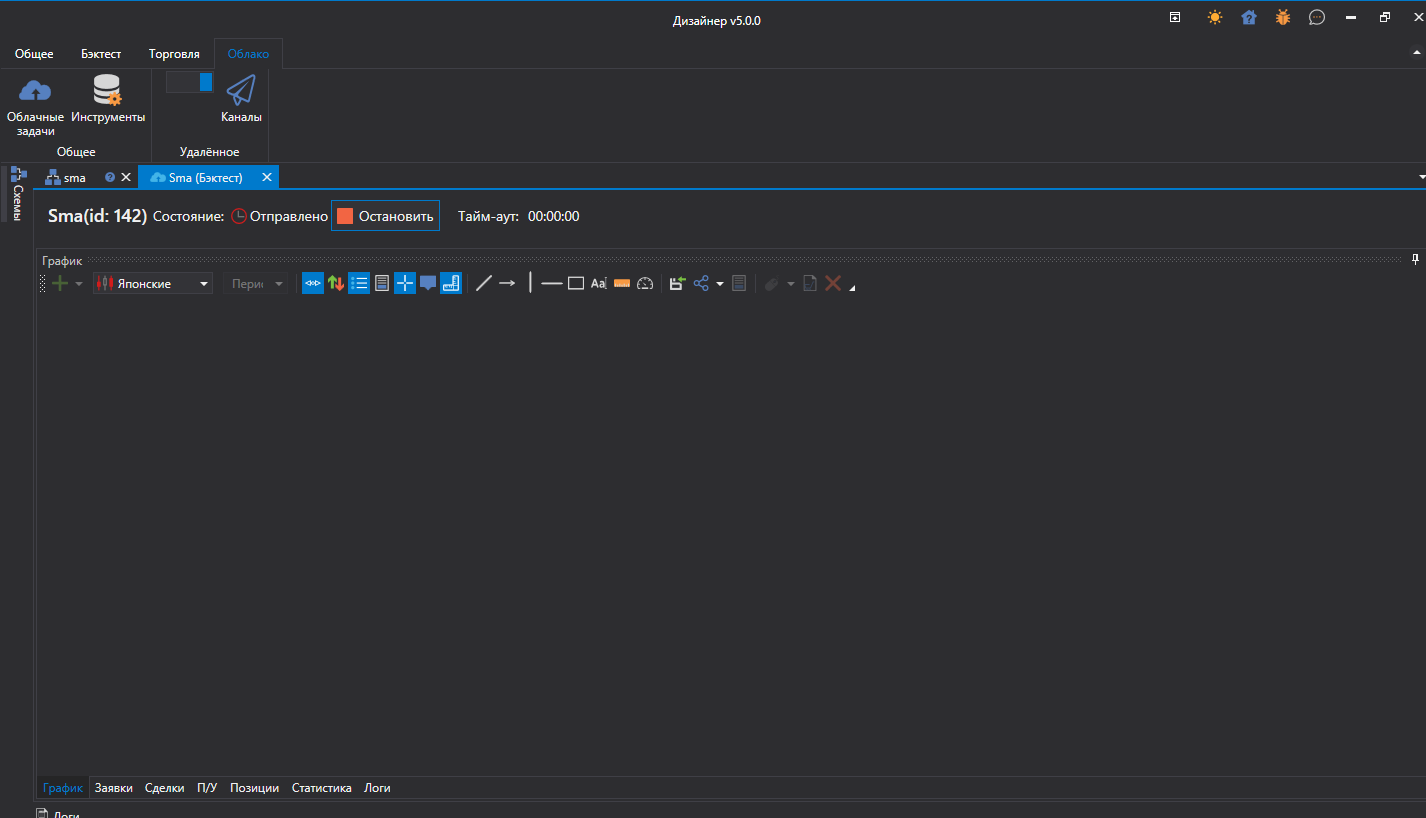
Task: Open the document tabs list arrow
Action: 1421,177
